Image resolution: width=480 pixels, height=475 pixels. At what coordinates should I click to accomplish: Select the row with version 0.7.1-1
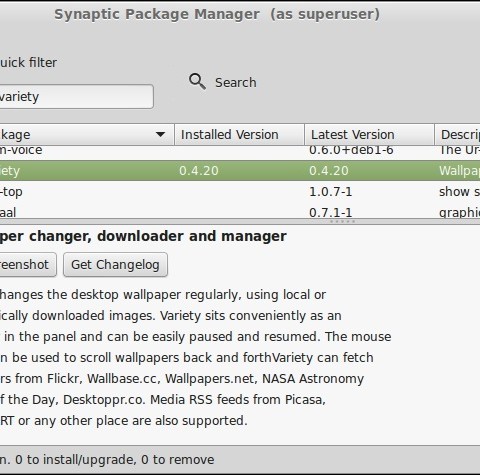click(240, 211)
